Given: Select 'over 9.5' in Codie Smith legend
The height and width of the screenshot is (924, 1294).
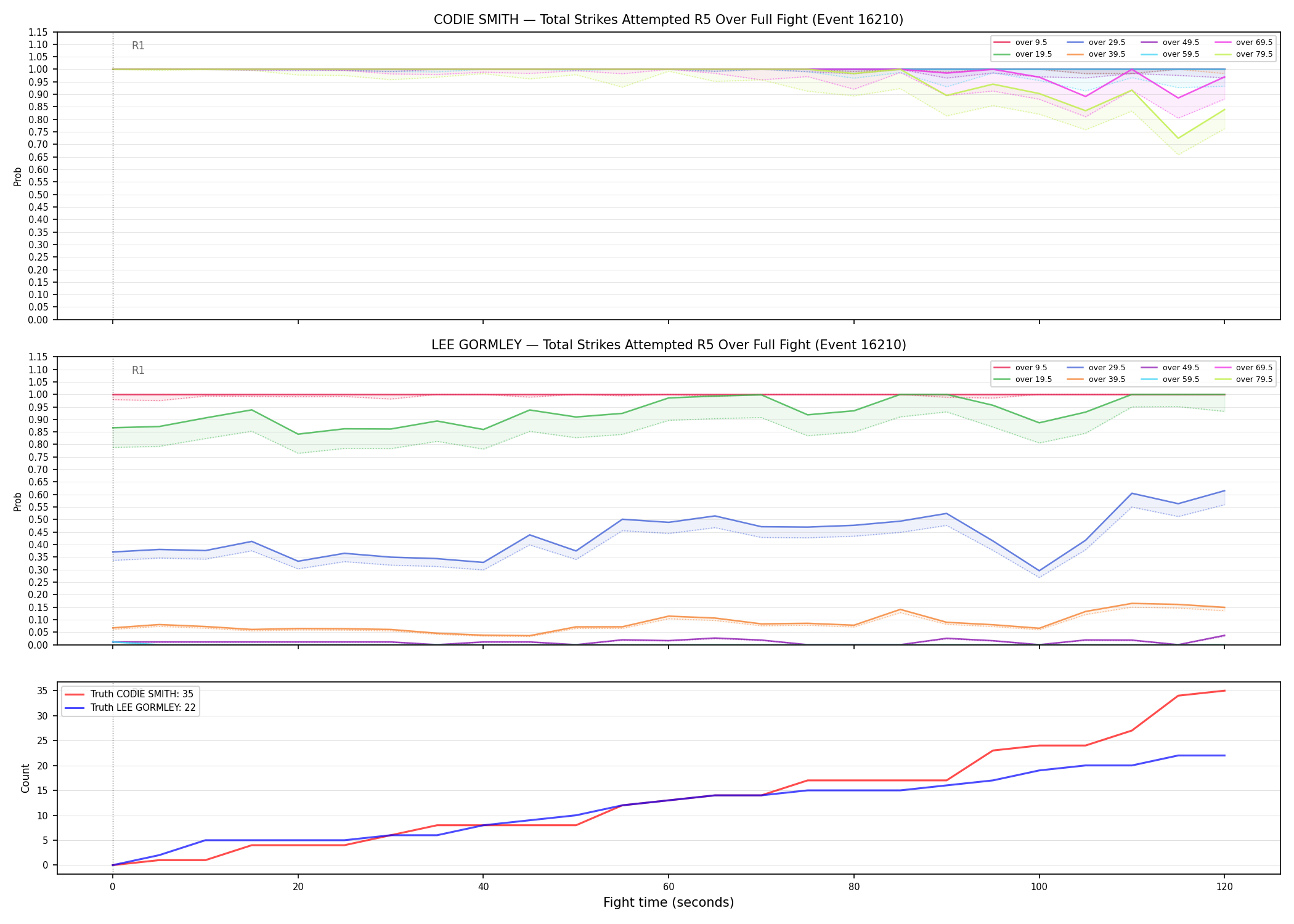Looking at the screenshot, I should pos(1020,43).
